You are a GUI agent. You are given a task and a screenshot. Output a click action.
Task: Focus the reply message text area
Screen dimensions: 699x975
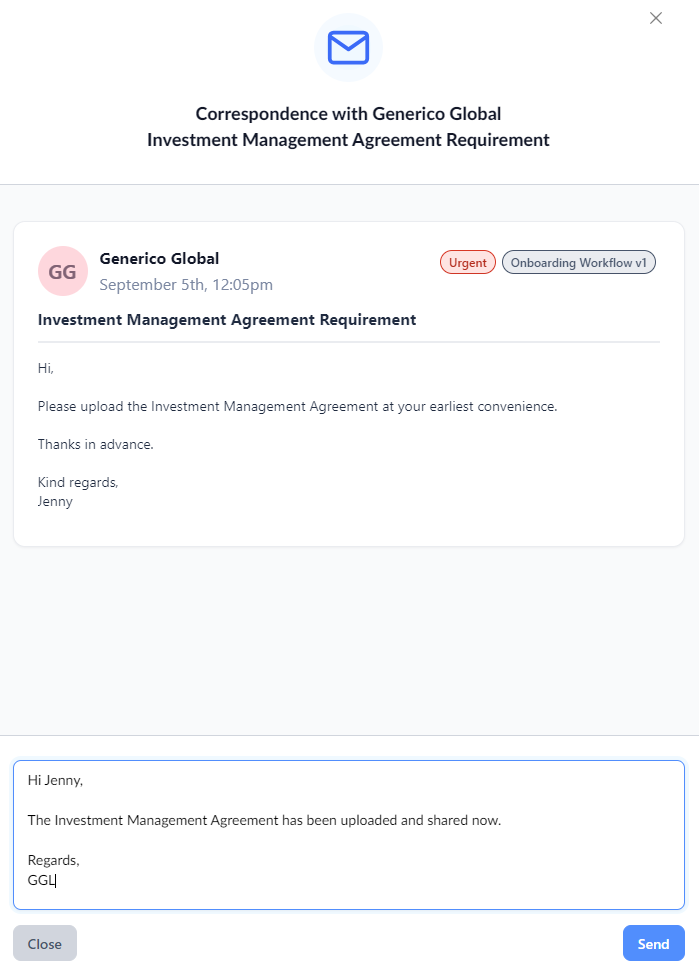click(x=349, y=834)
